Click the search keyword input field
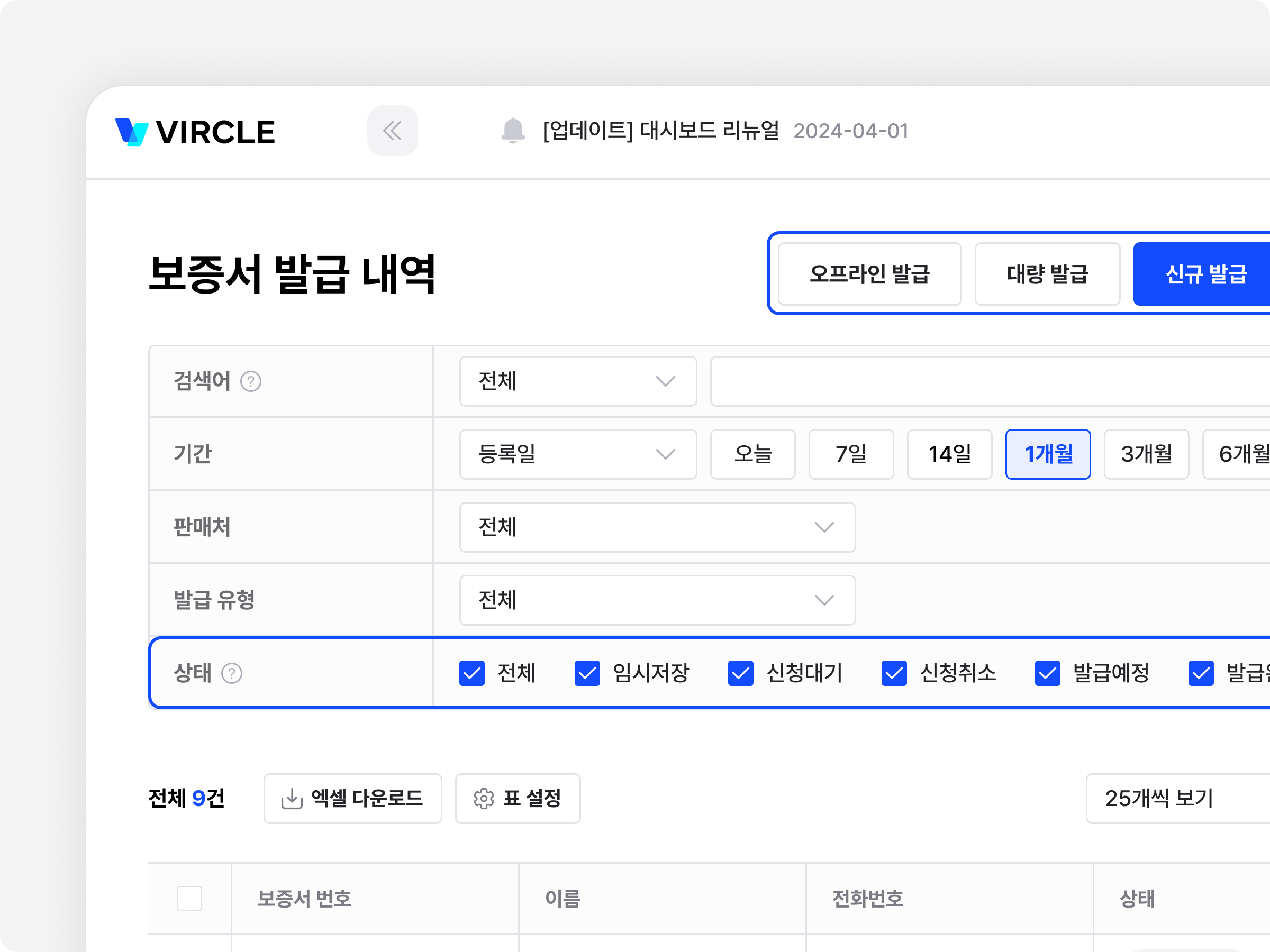The width and height of the screenshot is (1270, 952). [x=987, y=382]
